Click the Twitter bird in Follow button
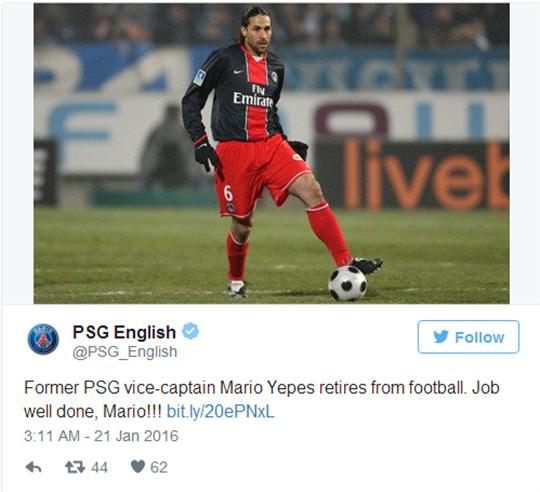The image size is (540, 492). (441, 337)
